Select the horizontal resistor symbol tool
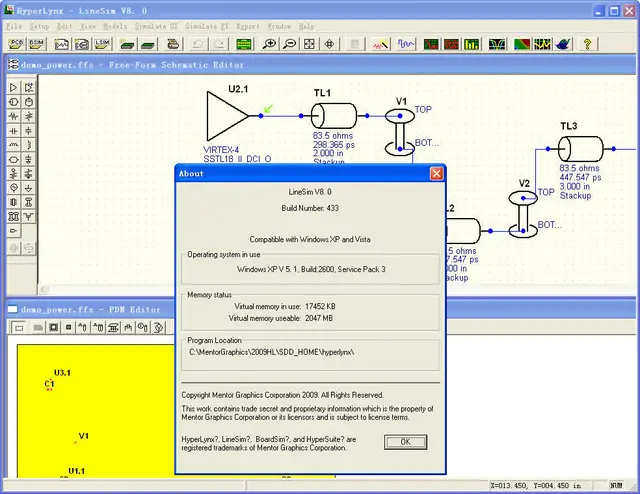 (13, 116)
